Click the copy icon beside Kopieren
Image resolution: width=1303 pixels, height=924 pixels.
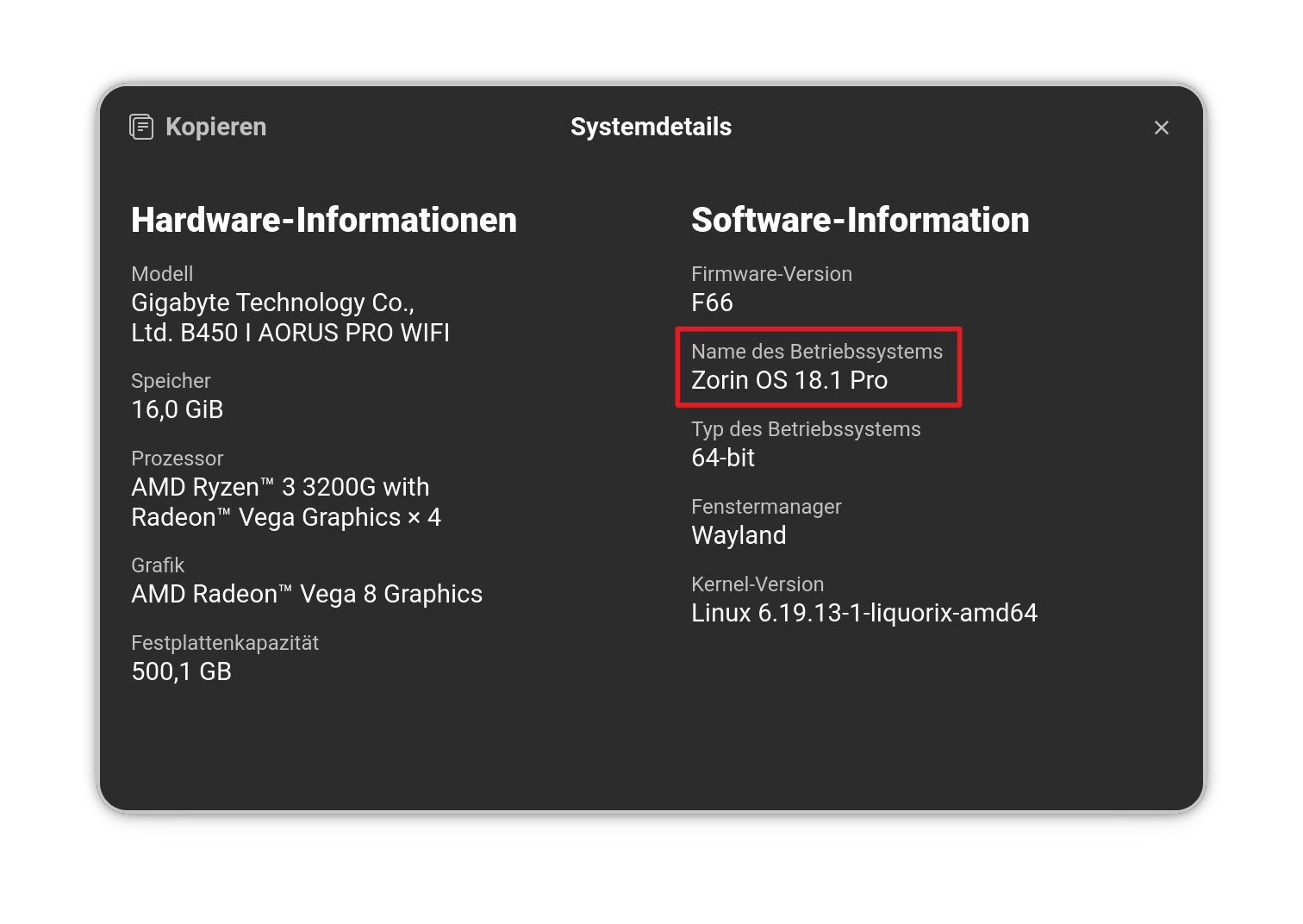(x=141, y=127)
